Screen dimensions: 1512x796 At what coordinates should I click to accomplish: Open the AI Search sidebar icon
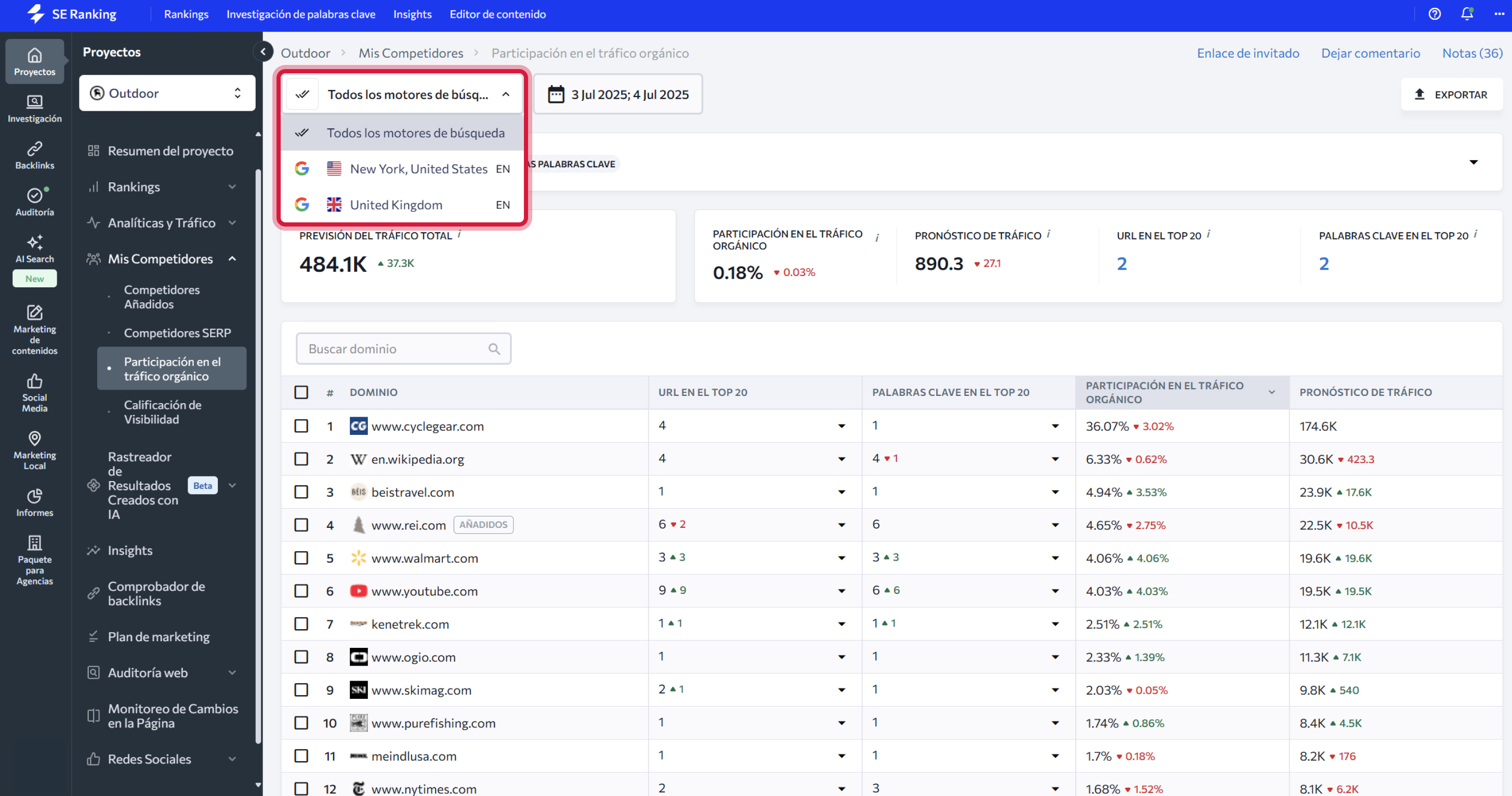(34, 249)
